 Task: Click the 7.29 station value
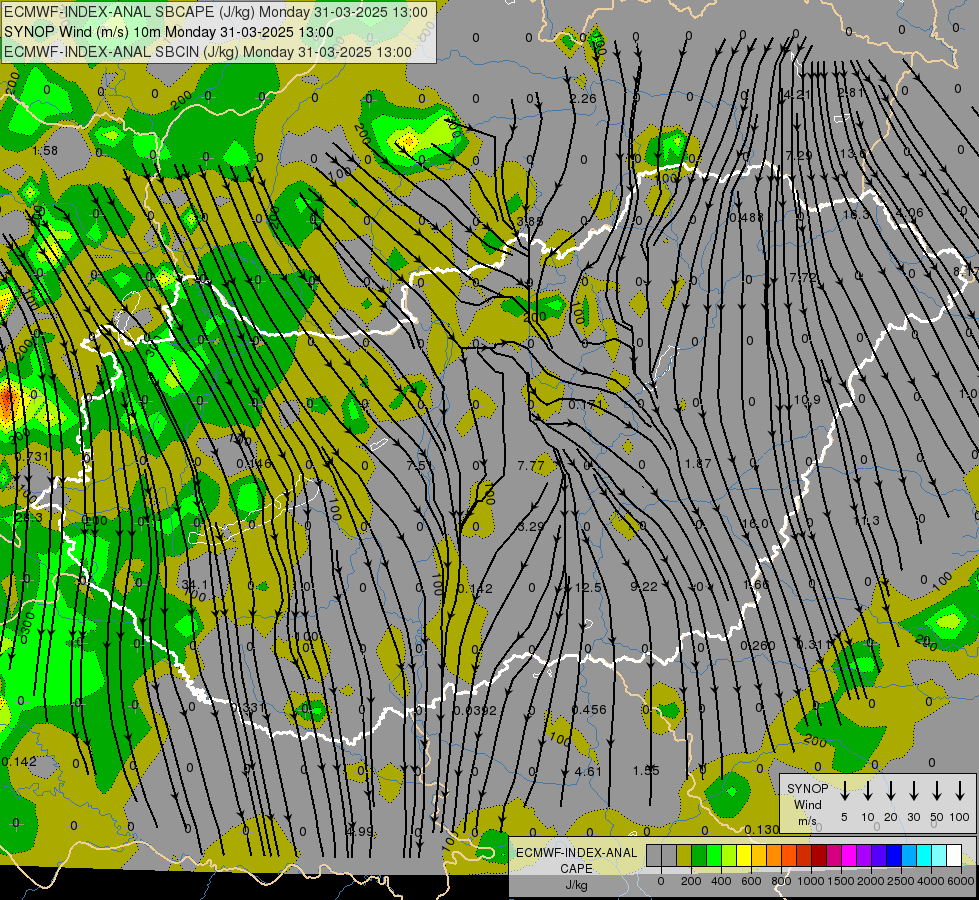799,156
